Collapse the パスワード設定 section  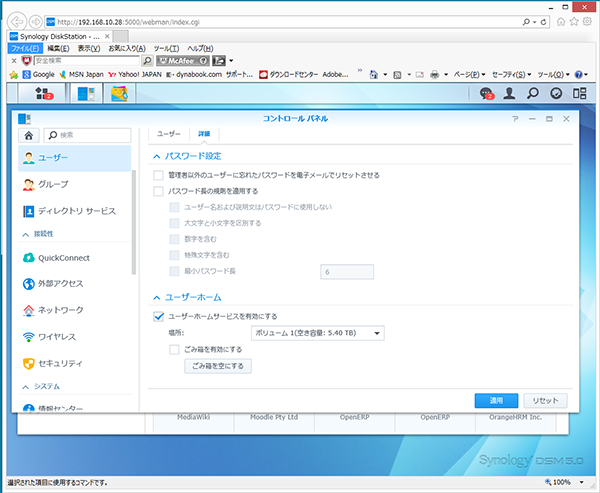coord(157,157)
